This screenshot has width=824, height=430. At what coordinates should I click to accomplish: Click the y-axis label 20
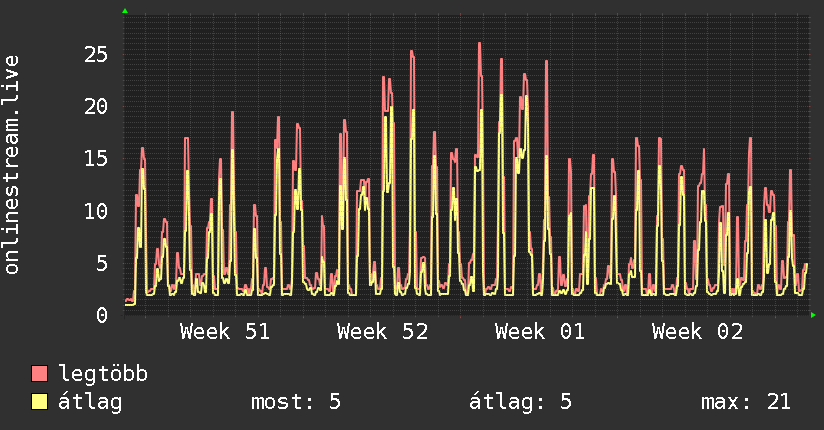pyautogui.click(x=96, y=107)
